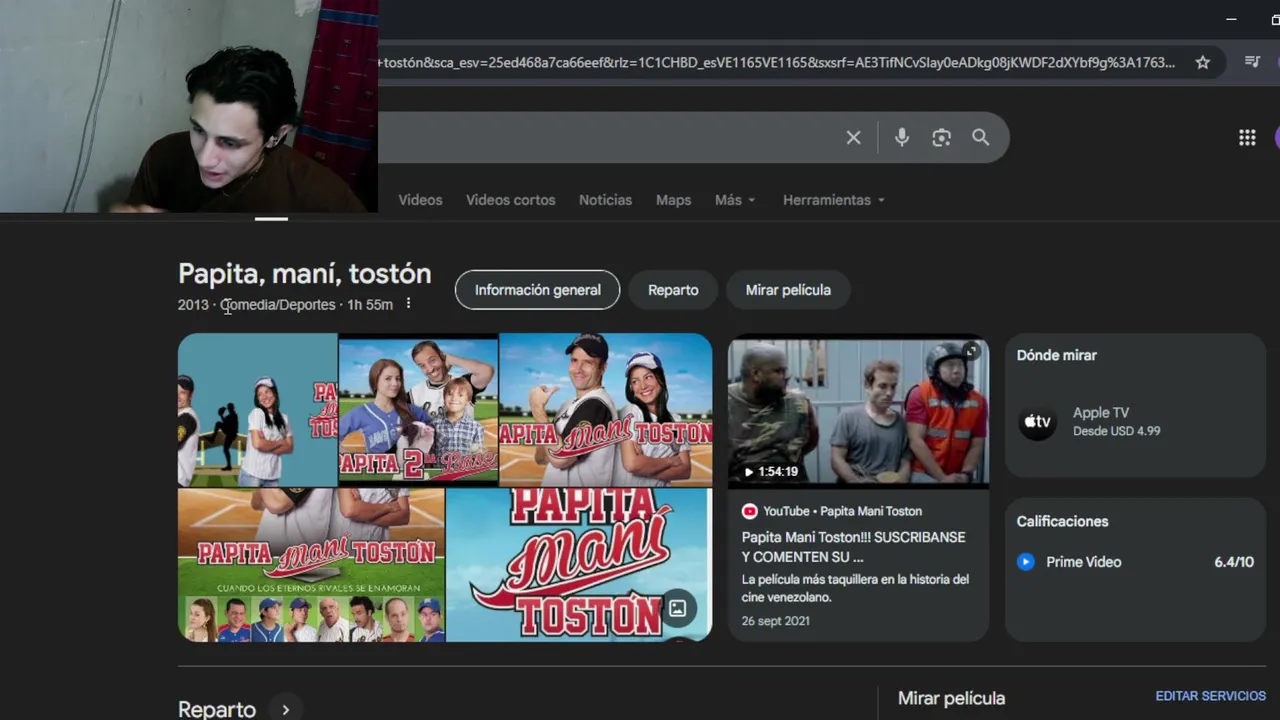This screenshot has height=720, width=1280.
Task: Switch to the Maps tab
Action: pyautogui.click(x=673, y=200)
